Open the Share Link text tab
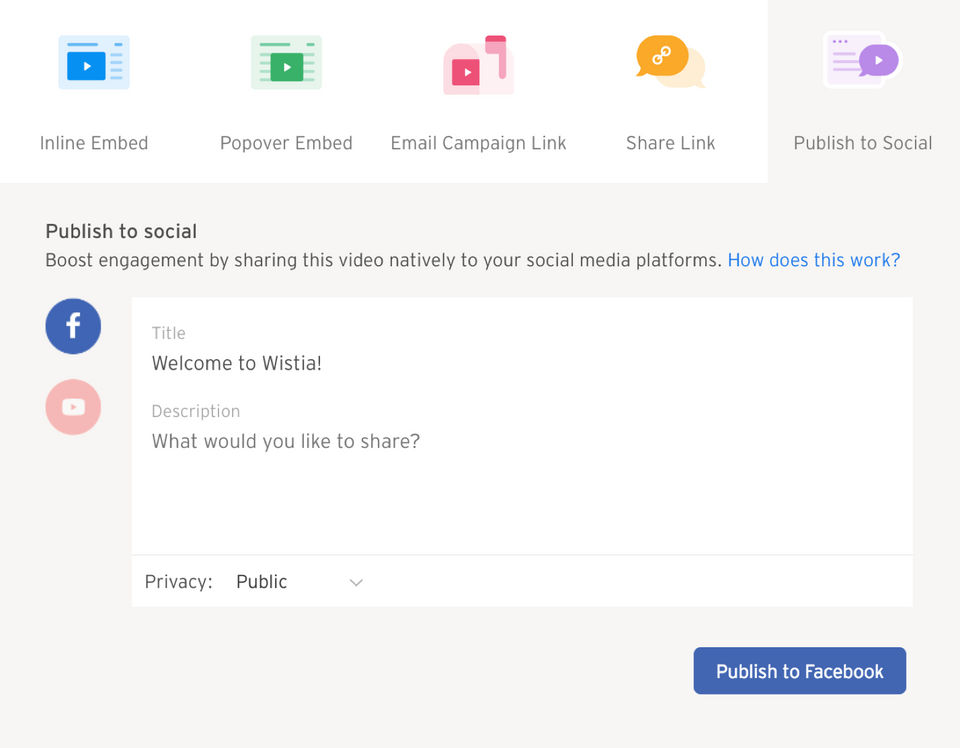The width and height of the screenshot is (960, 748). click(x=670, y=143)
